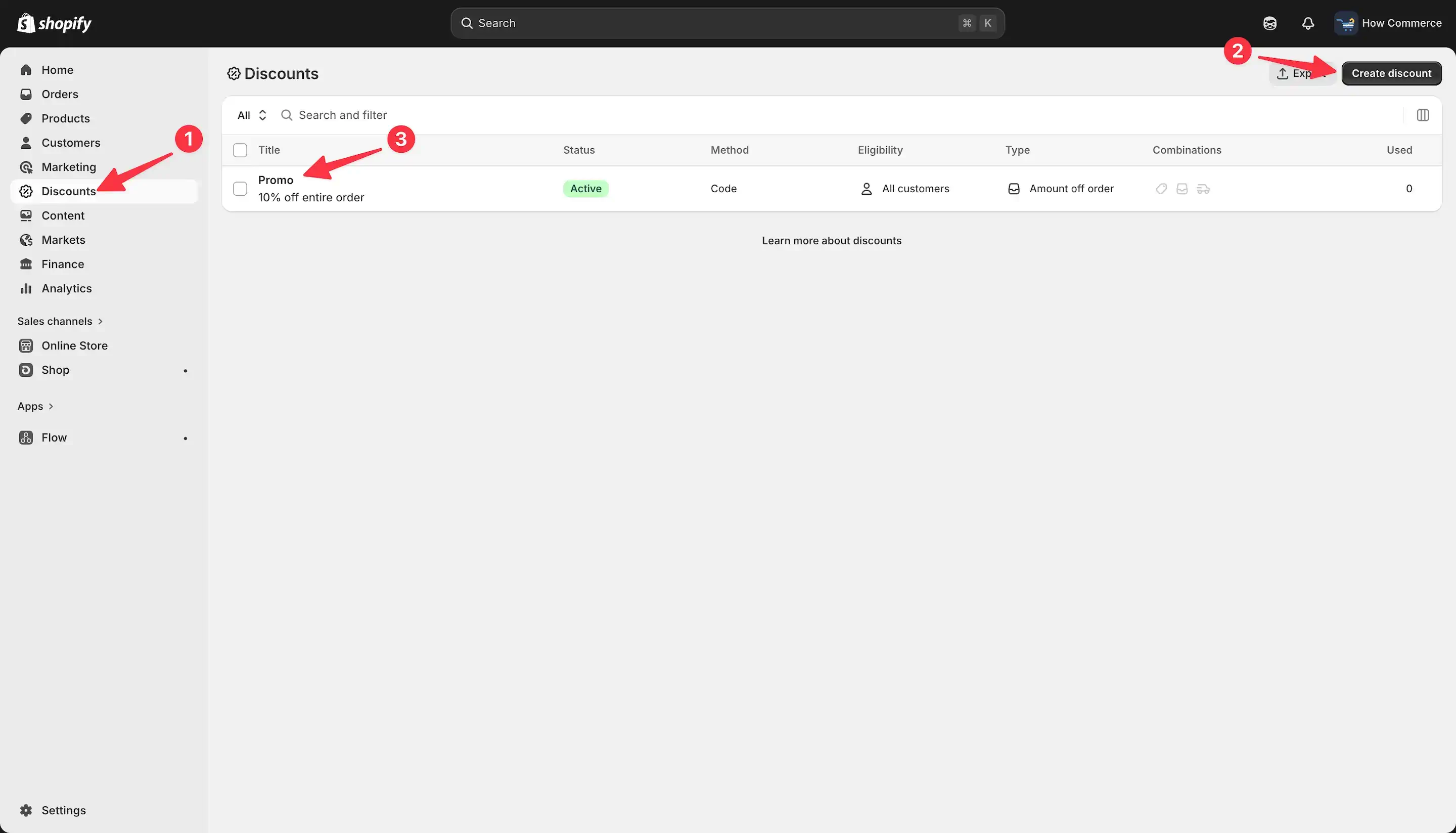Expand the Apps section
Screen dimensions: 1456x833
tap(35, 406)
